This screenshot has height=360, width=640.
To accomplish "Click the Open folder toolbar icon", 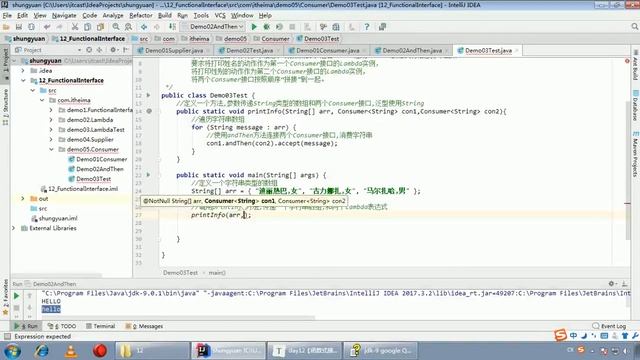I will [x=6, y=27].
